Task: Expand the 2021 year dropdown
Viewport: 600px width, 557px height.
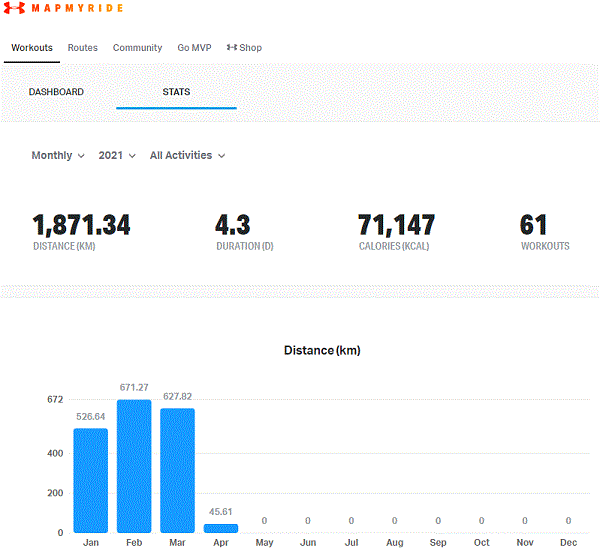Action: [x=117, y=156]
